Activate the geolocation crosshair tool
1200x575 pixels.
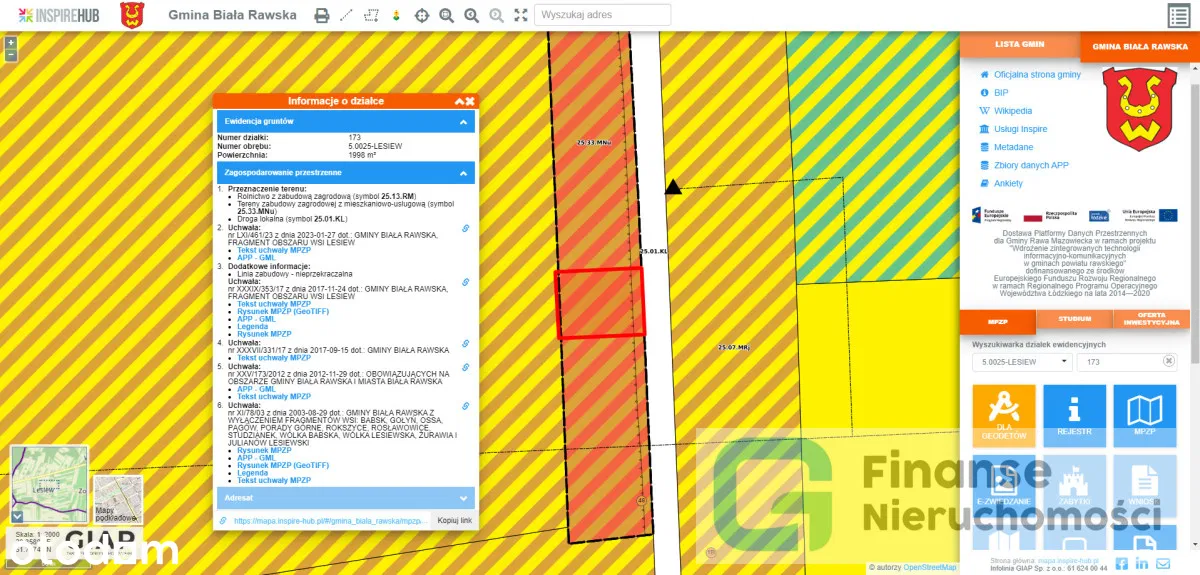[x=422, y=15]
